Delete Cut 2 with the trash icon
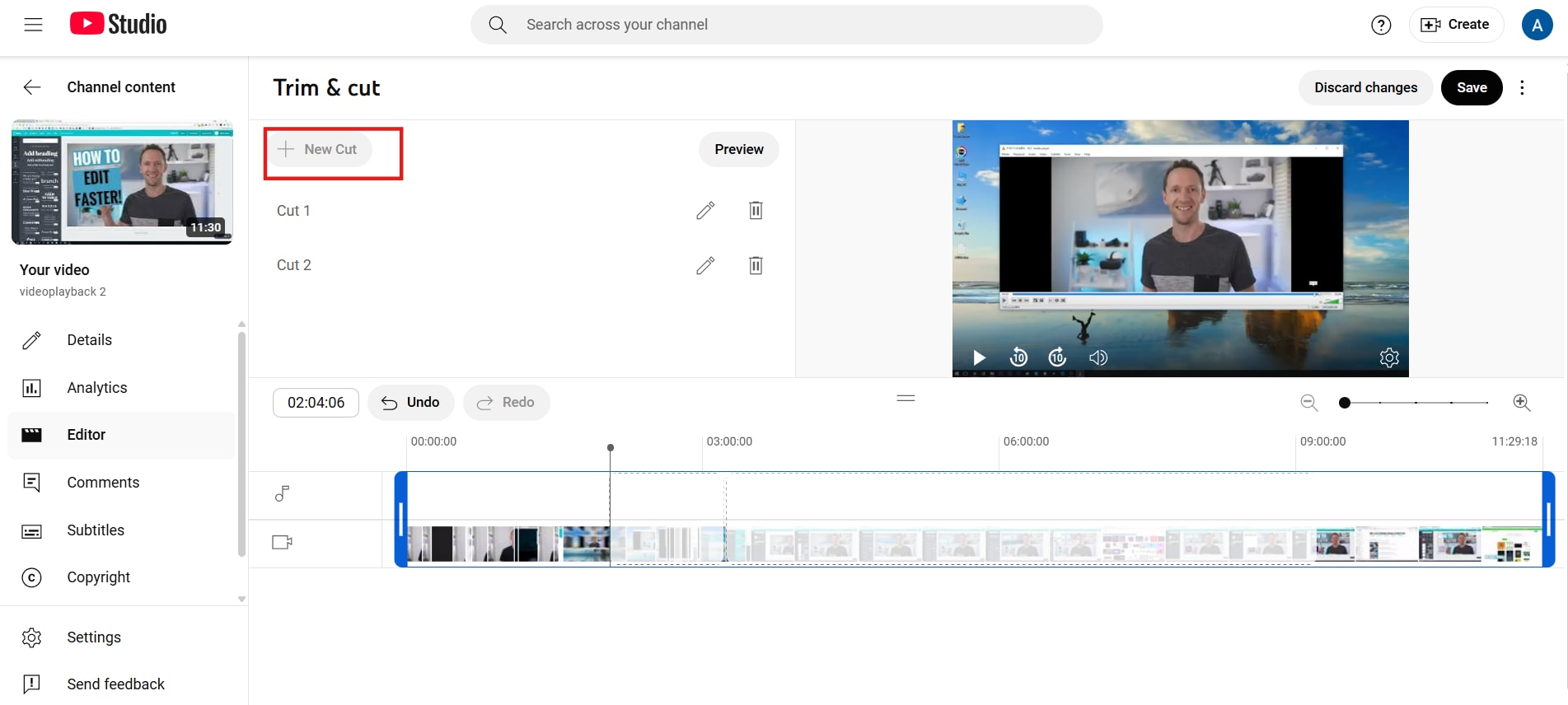This screenshot has height=705, width=1568. [x=756, y=265]
